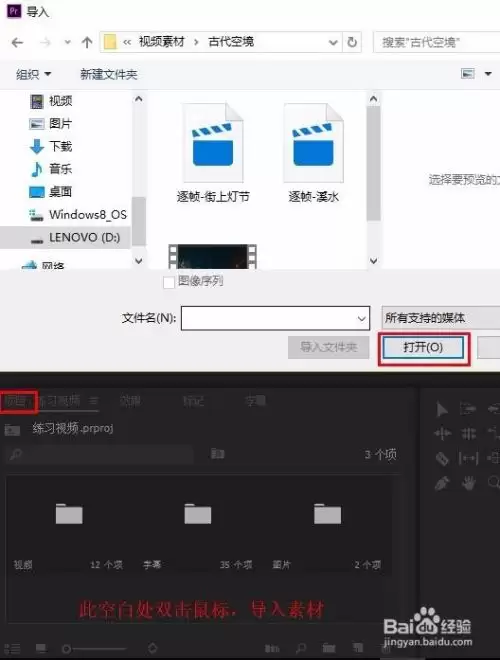This screenshot has width=500, height=660.
Task: Open recent locations dropdown arrow
Action: (x=67, y=43)
